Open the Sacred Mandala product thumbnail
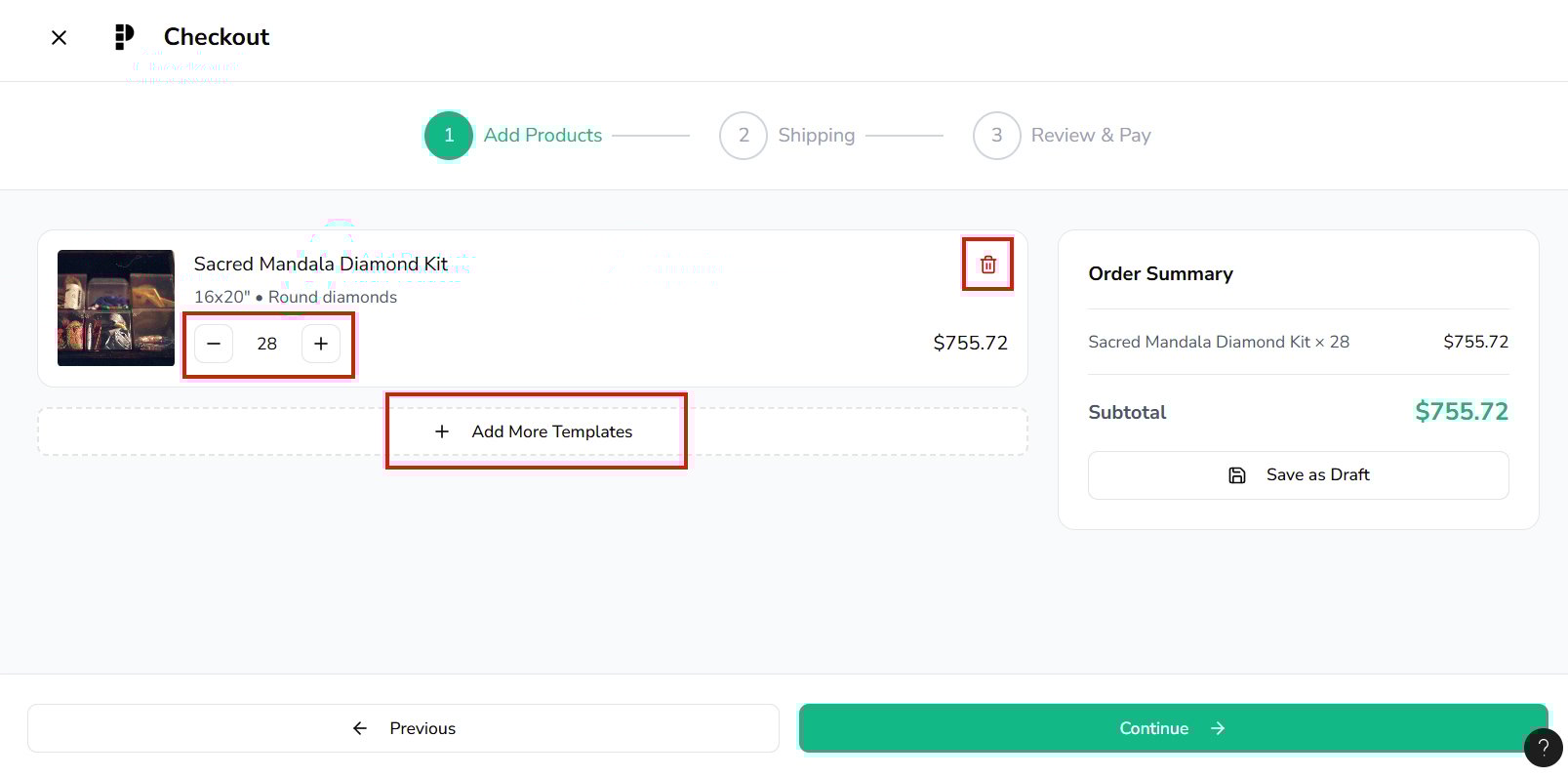Screen dimensions: 1568x778 (x=116, y=307)
